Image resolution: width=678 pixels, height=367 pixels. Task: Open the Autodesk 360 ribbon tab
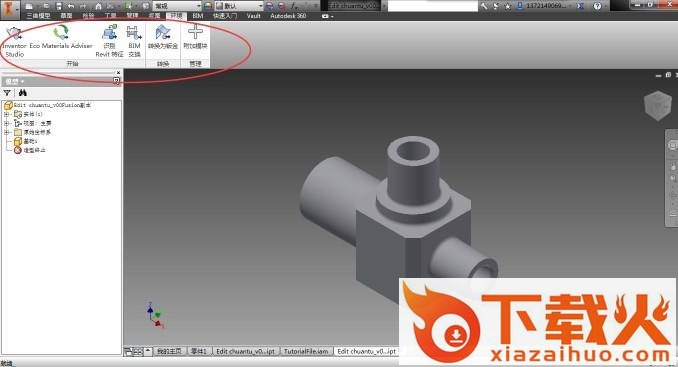click(x=288, y=16)
